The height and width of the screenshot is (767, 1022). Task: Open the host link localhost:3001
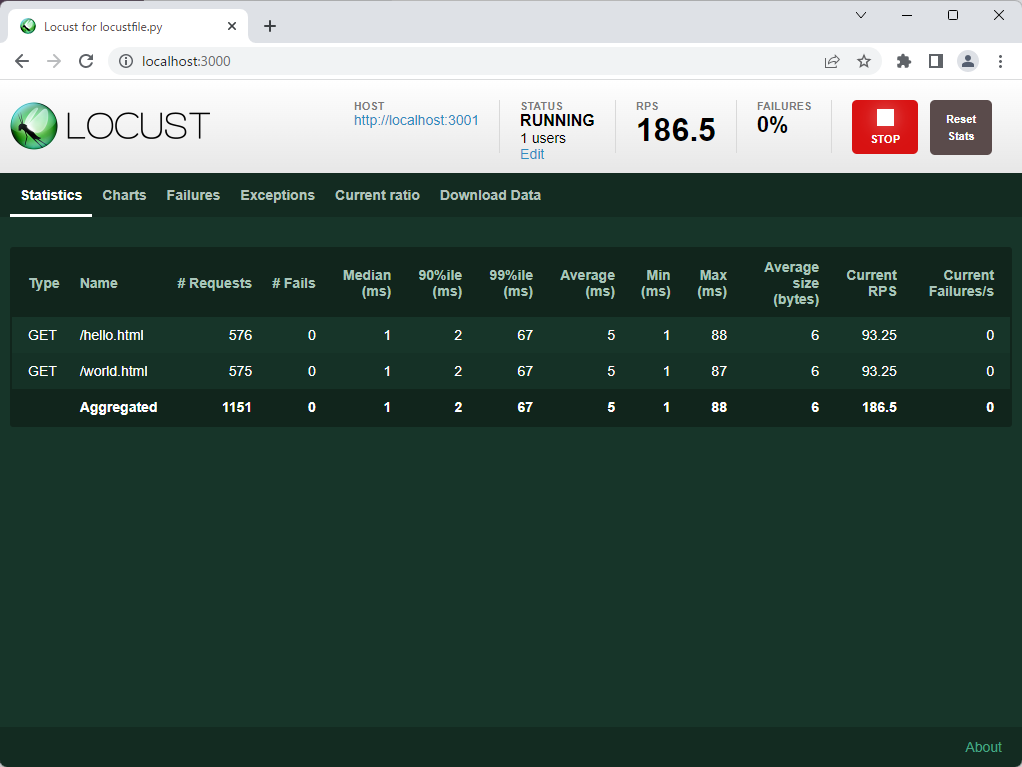[x=416, y=120]
